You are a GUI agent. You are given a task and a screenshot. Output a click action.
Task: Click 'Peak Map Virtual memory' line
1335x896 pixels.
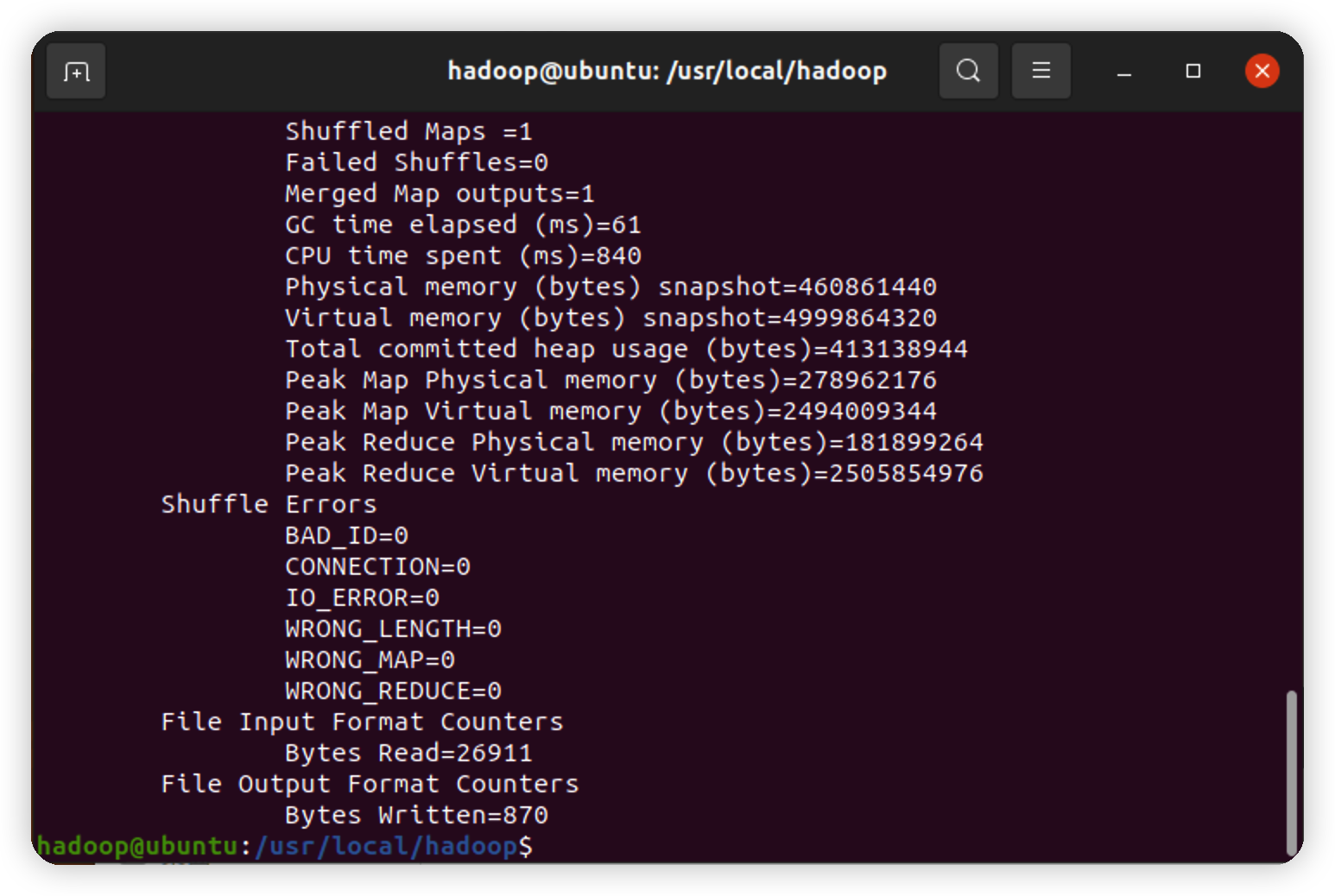(611, 411)
